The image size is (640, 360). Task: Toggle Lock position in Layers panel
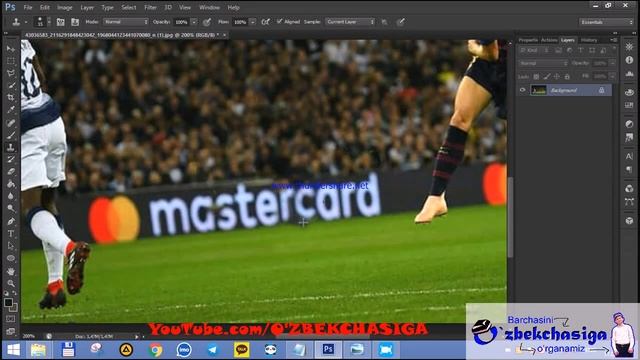(x=557, y=76)
